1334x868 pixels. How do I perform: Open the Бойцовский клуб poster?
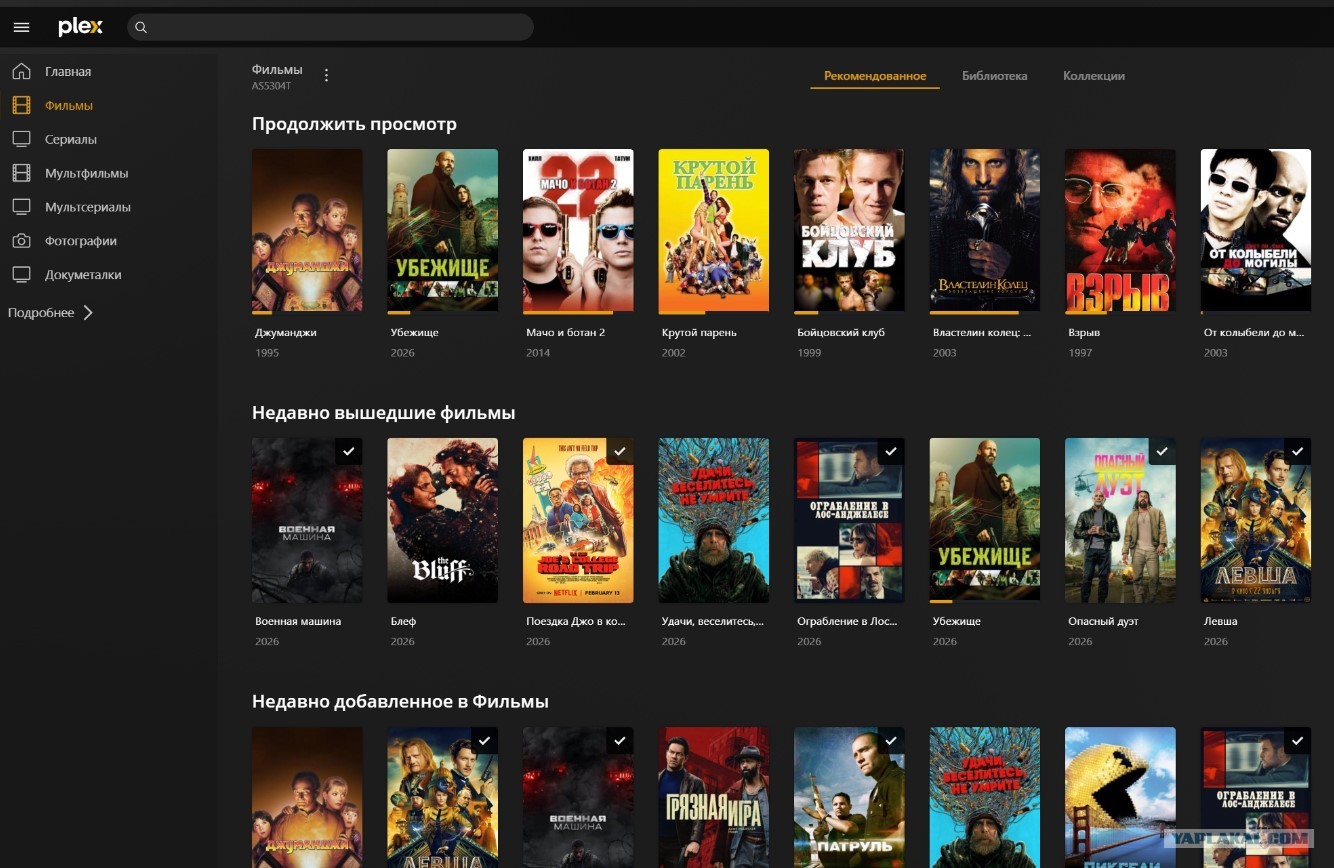click(x=849, y=230)
